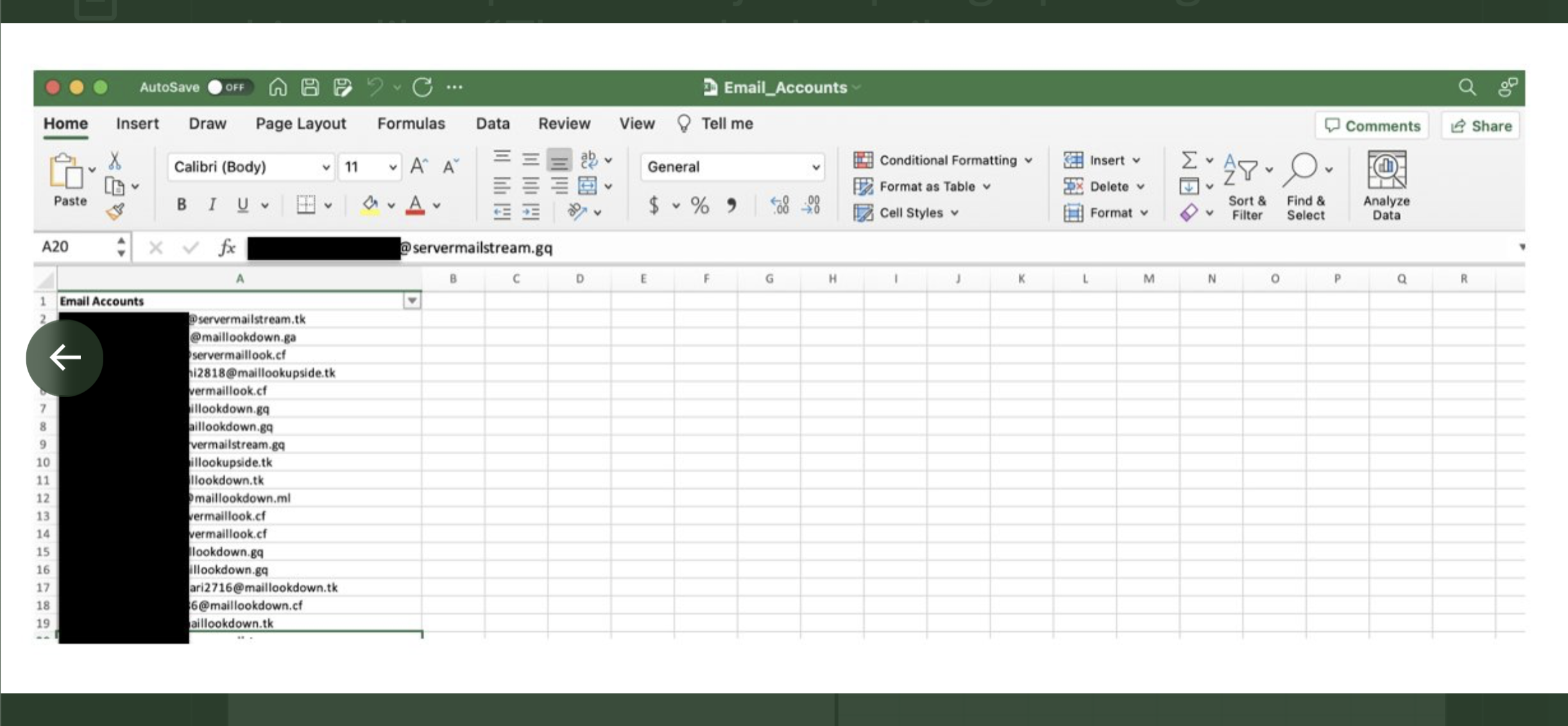Open Conditional Formatting dropdown

pyautogui.click(x=943, y=160)
